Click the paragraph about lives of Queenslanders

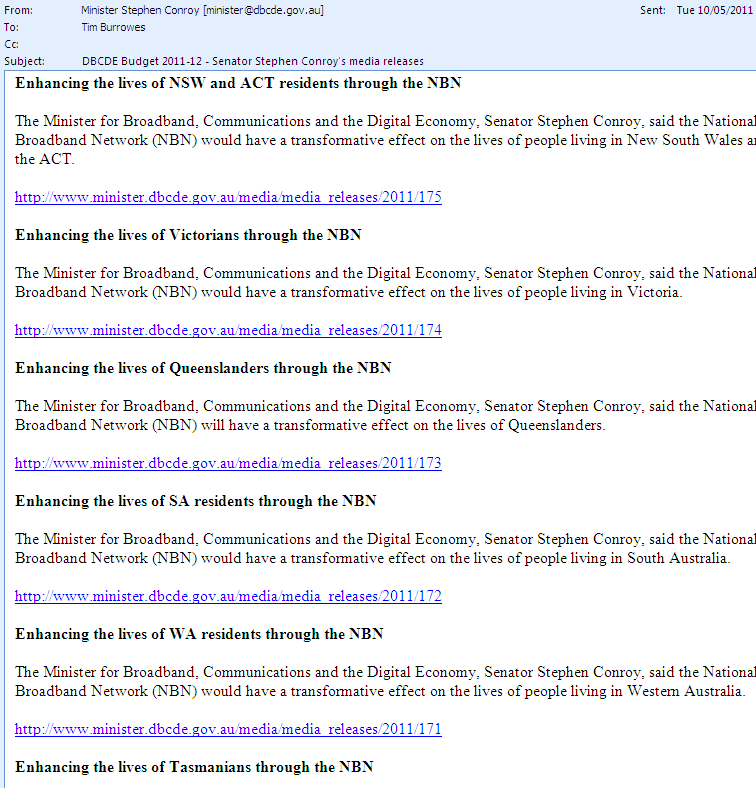click(386, 416)
